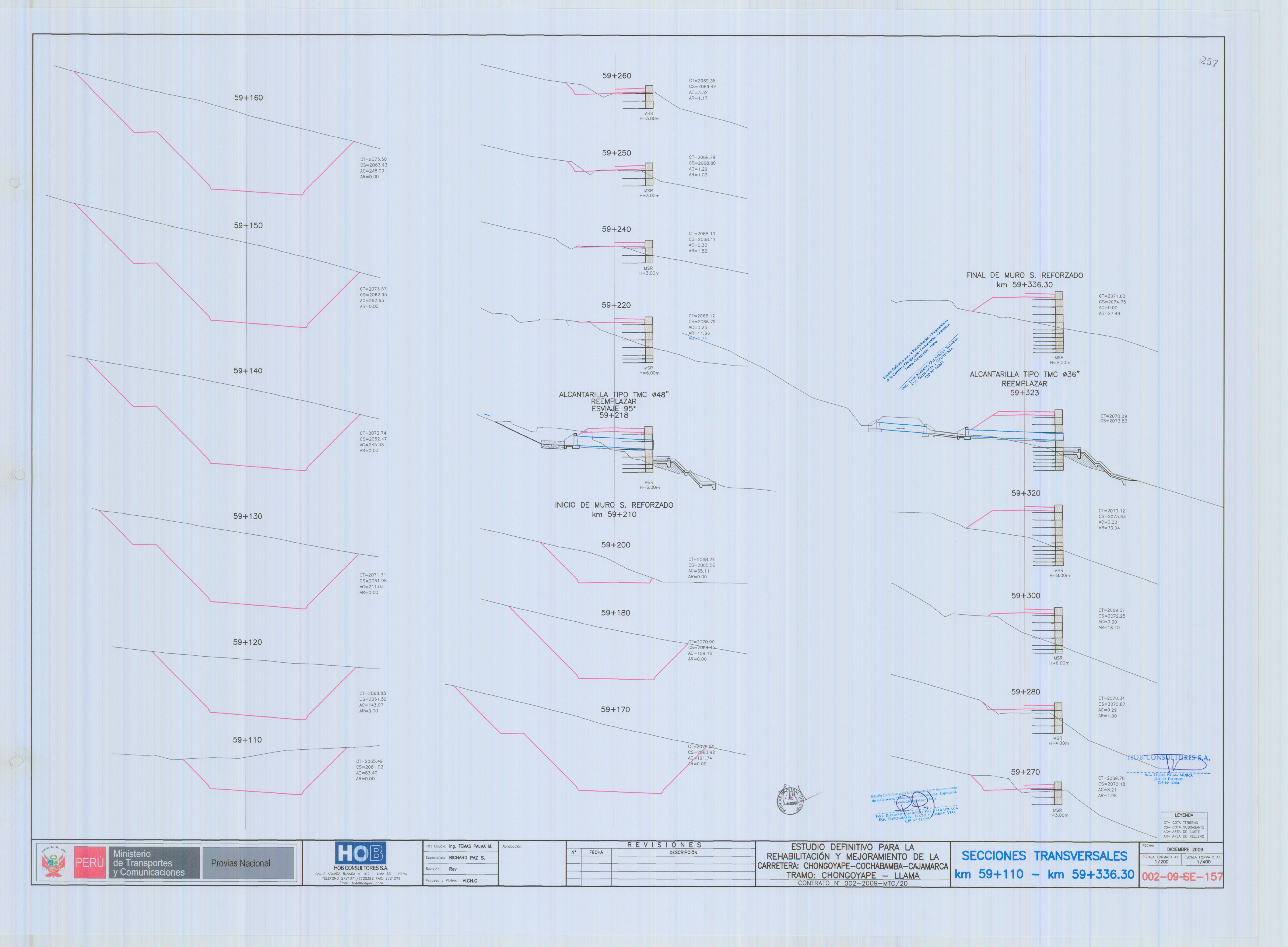Click the red PERÚ logo box
The image size is (1288, 947).
click(x=90, y=862)
